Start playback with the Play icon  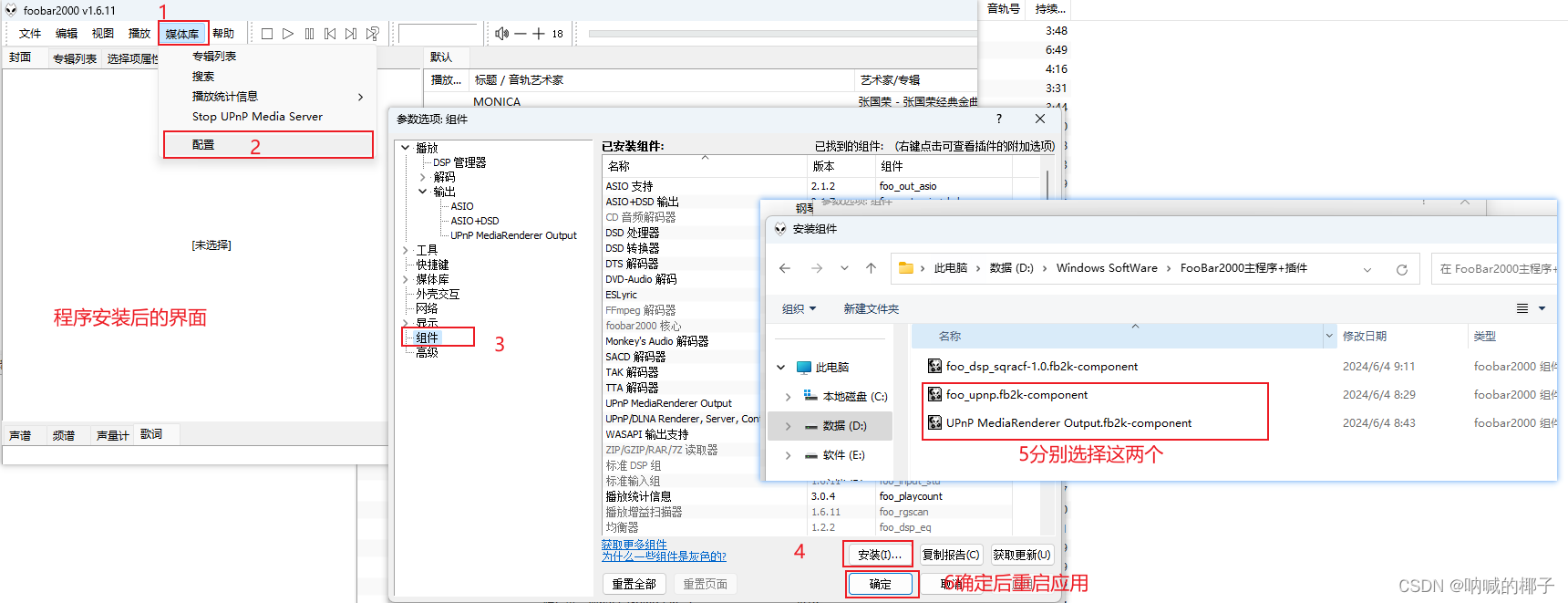[288, 34]
